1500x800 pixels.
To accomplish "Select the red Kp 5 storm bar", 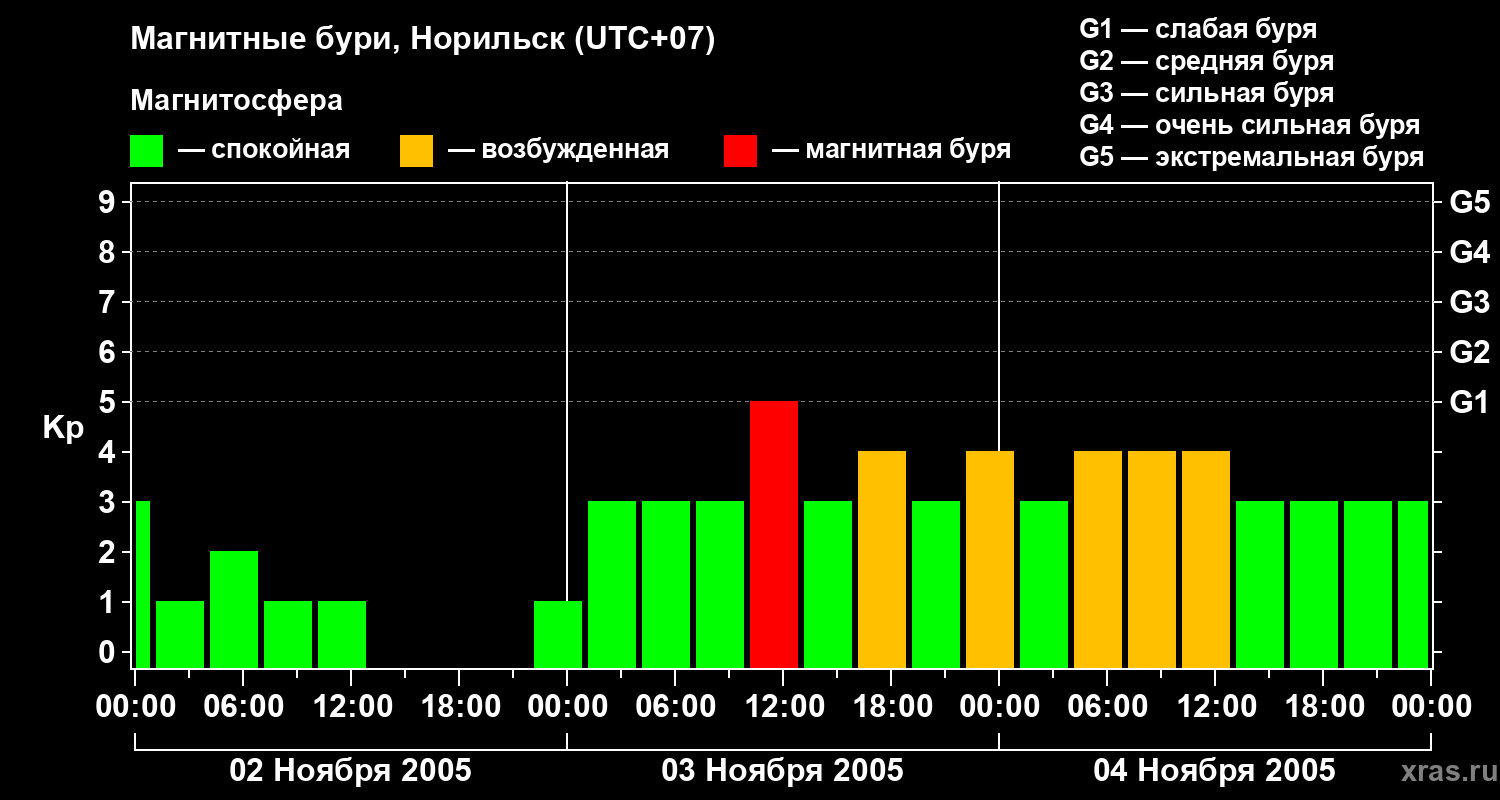I will tap(774, 534).
